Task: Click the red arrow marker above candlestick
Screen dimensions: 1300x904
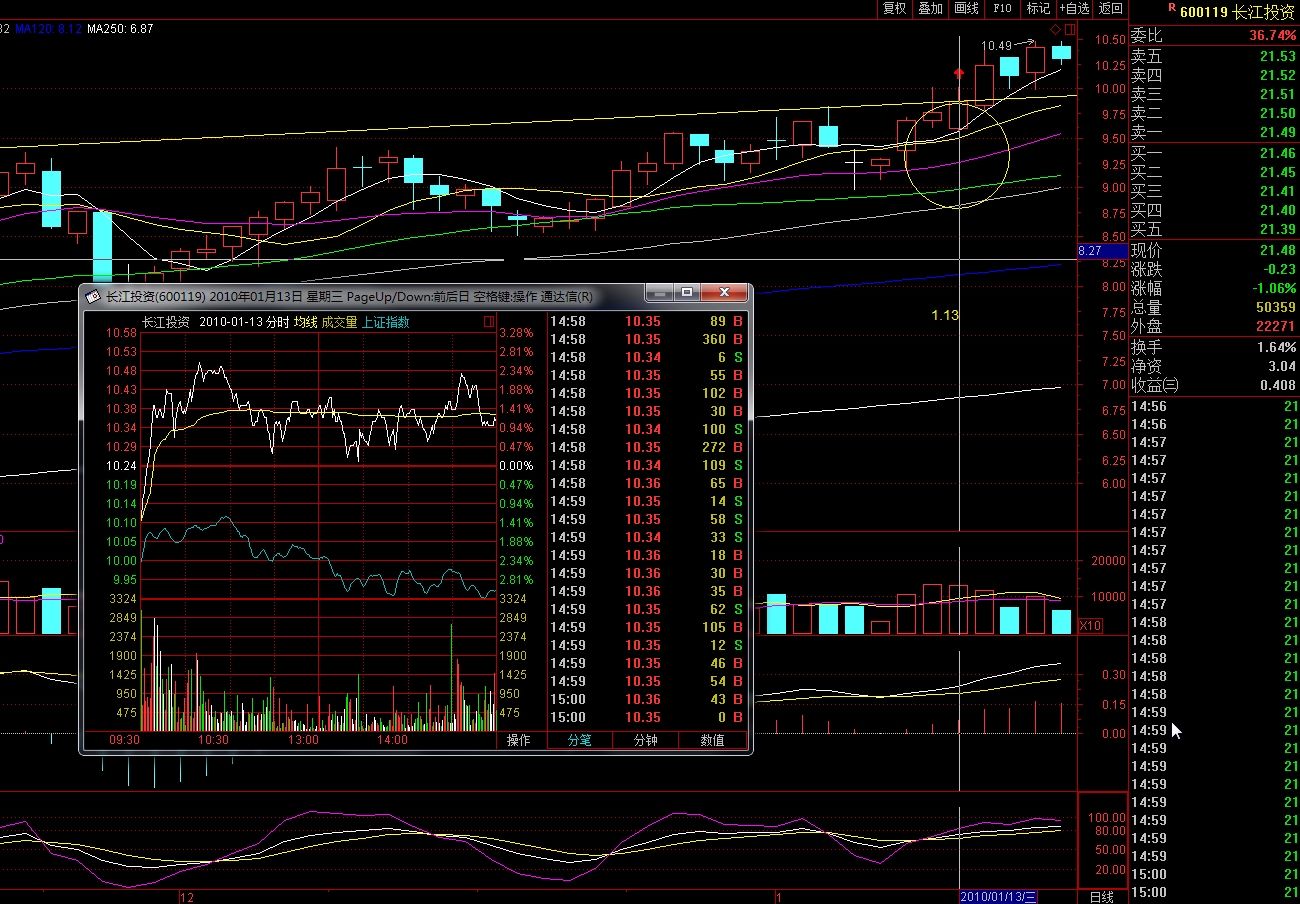Action: click(x=959, y=73)
